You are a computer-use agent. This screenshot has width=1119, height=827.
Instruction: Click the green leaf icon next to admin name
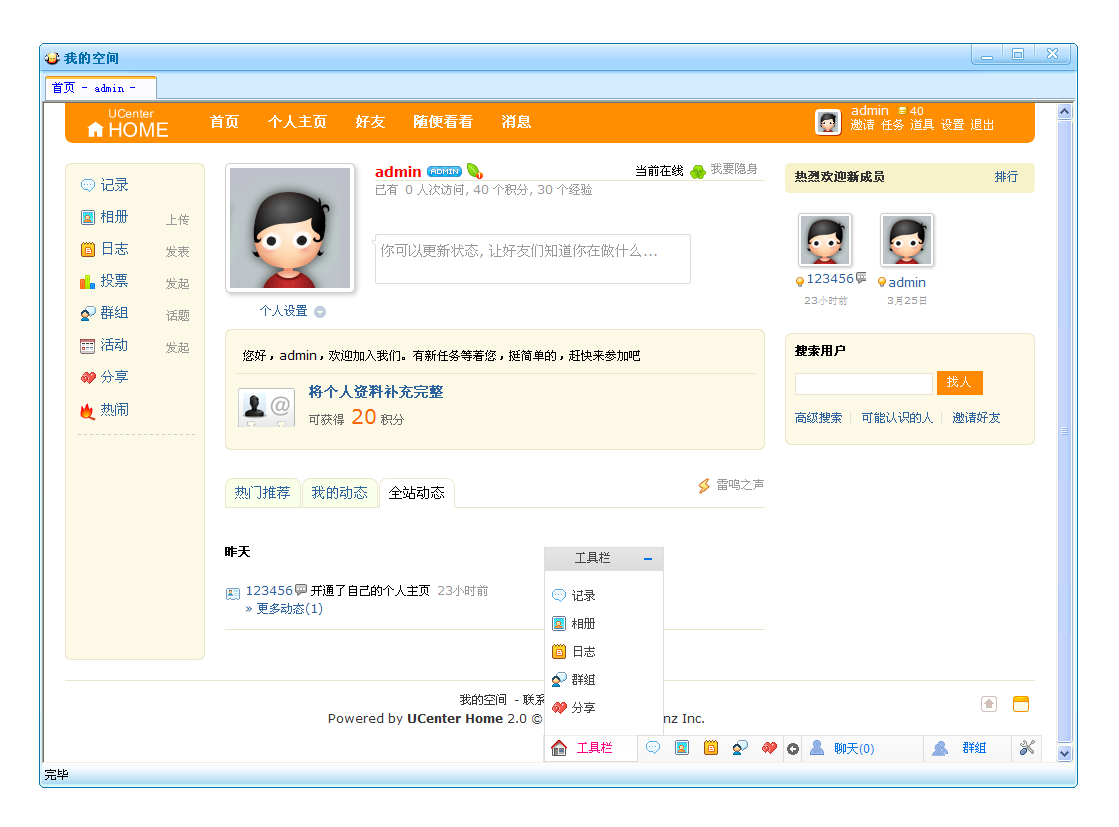(x=475, y=171)
